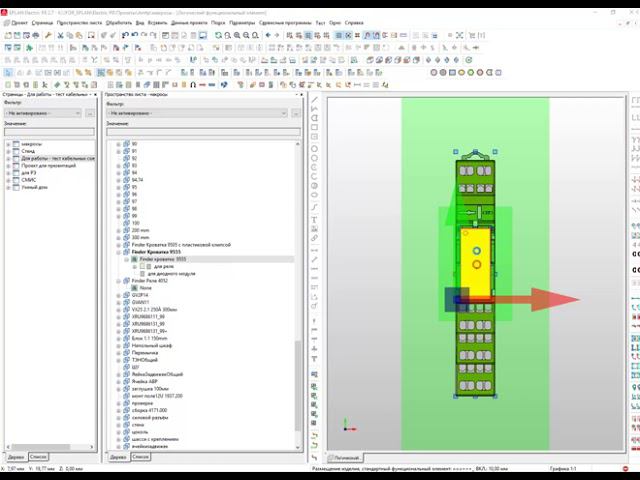Select 'для диодного модуля' tree item
The height and width of the screenshot is (480, 640).
point(171,274)
